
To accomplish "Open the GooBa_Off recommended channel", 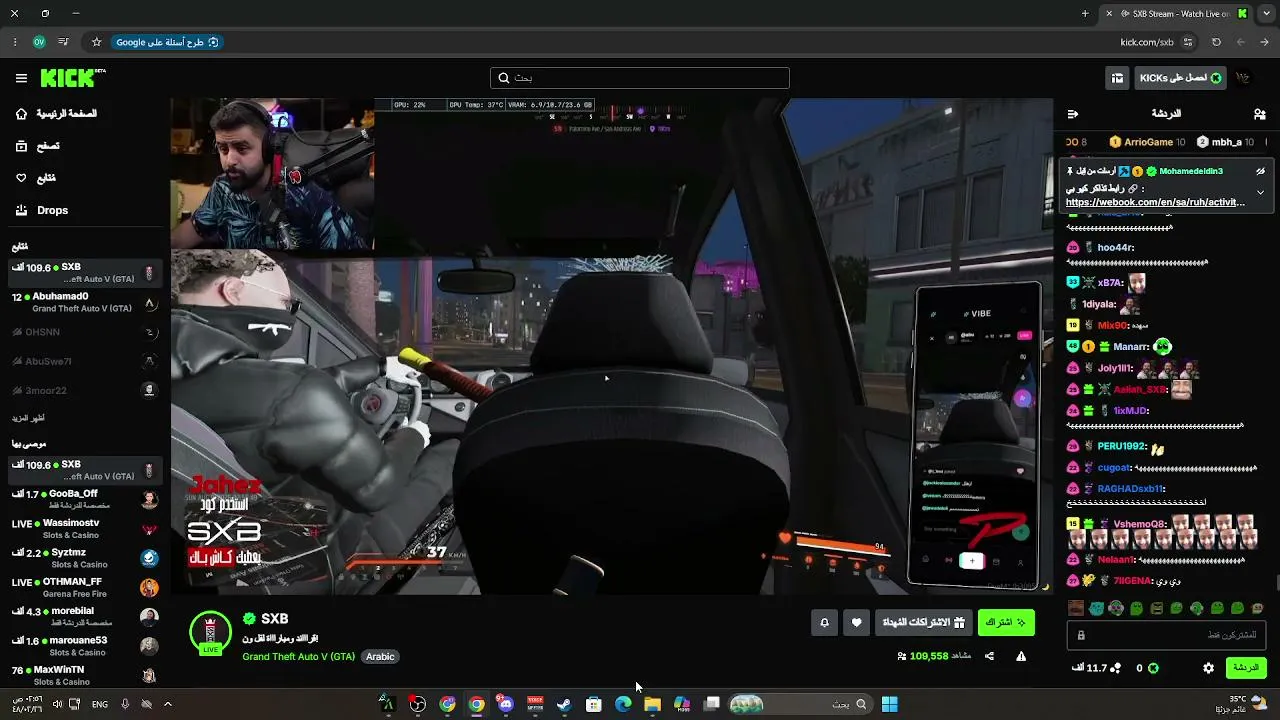I will [x=84, y=499].
